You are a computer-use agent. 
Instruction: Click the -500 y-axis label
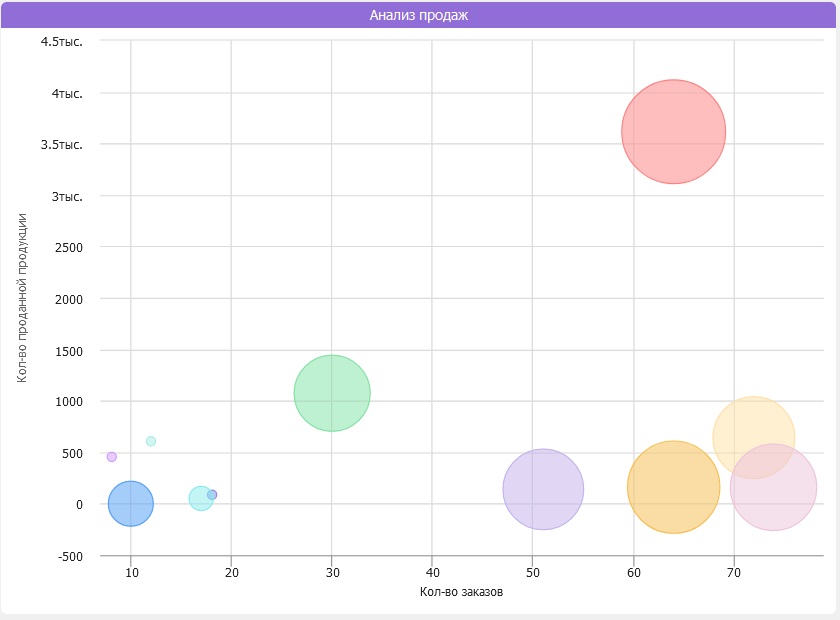click(70, 556)
